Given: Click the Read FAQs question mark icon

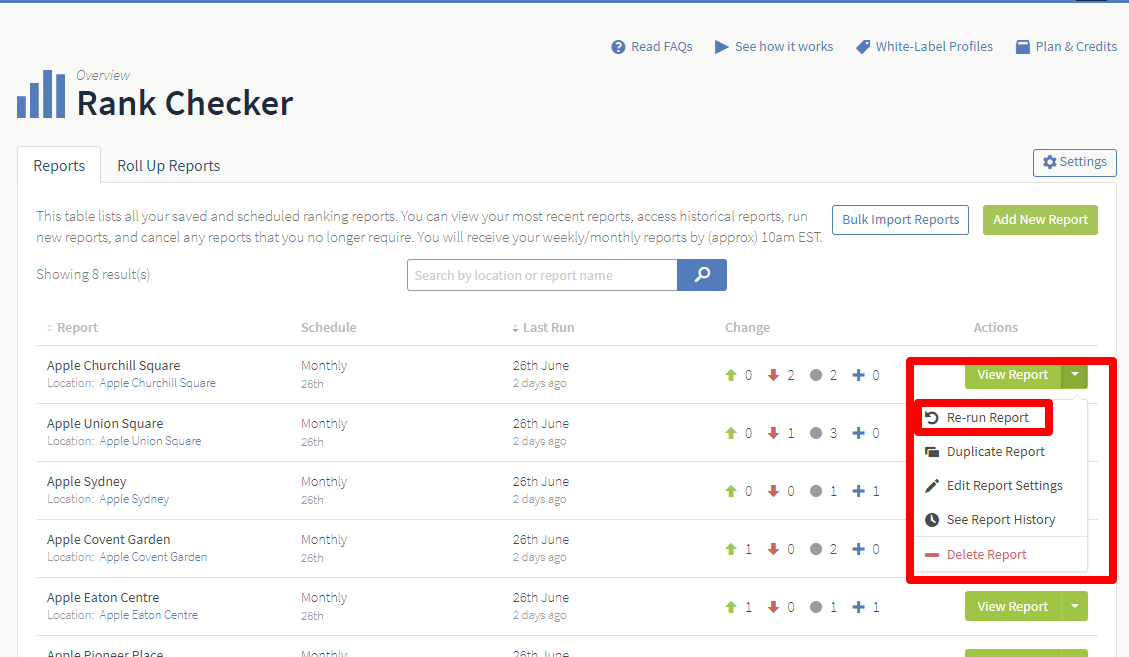Looking at the screenshot, I should (x=618, y=47).
